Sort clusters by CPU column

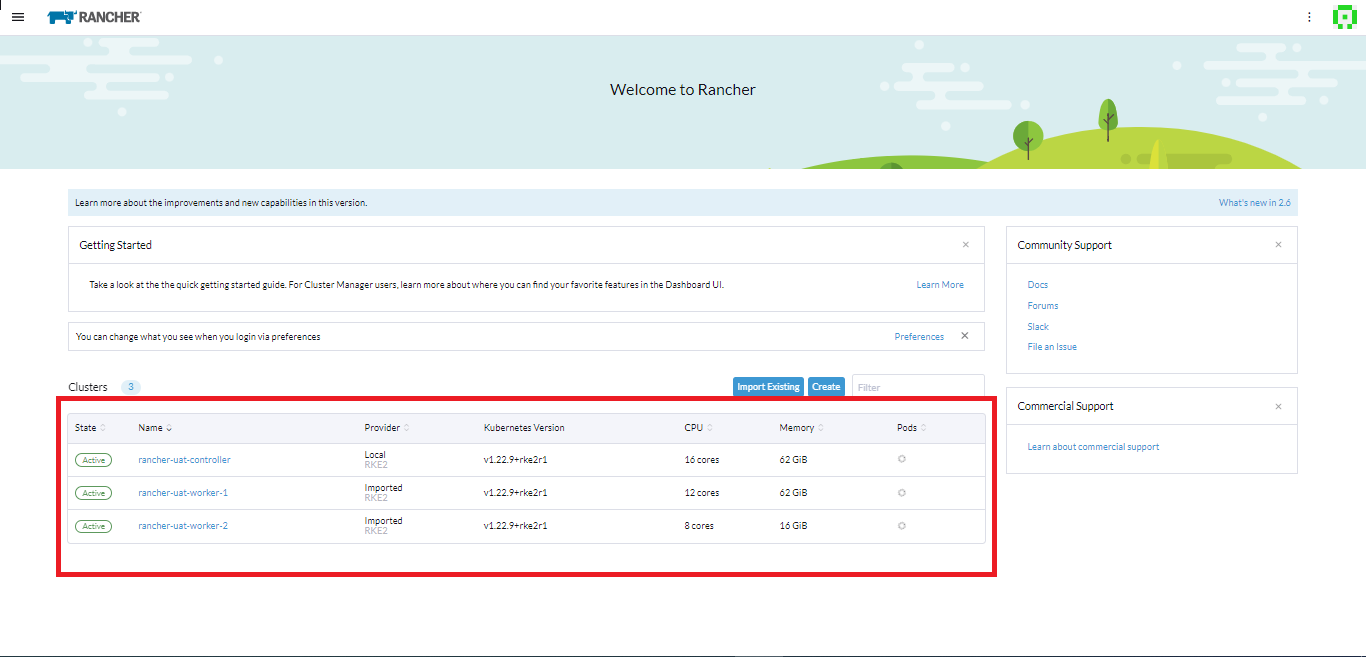(x=698, y=428)
